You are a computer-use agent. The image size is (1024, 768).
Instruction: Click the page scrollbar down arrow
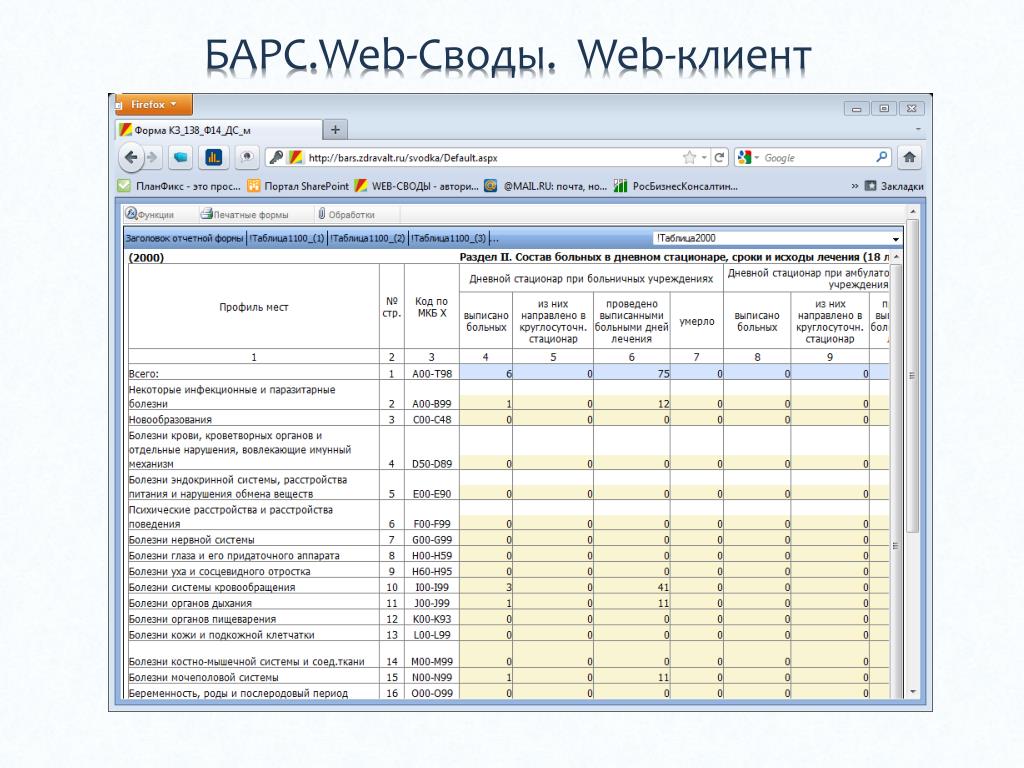tap(913, 692)
